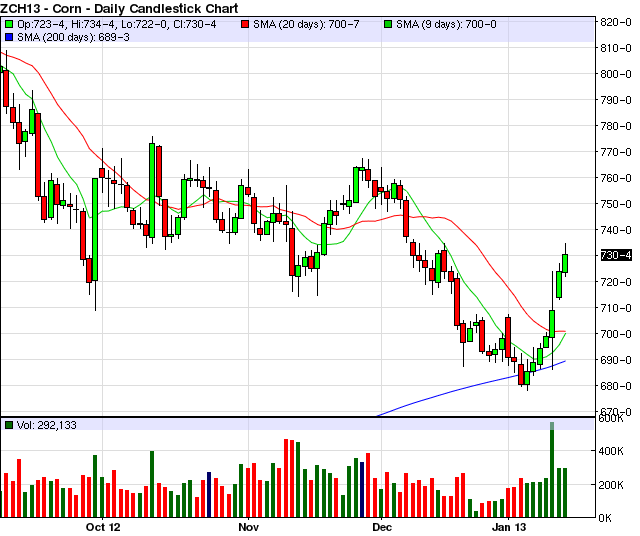Click the Dec date axis label
640x536 pixels.
382,527
